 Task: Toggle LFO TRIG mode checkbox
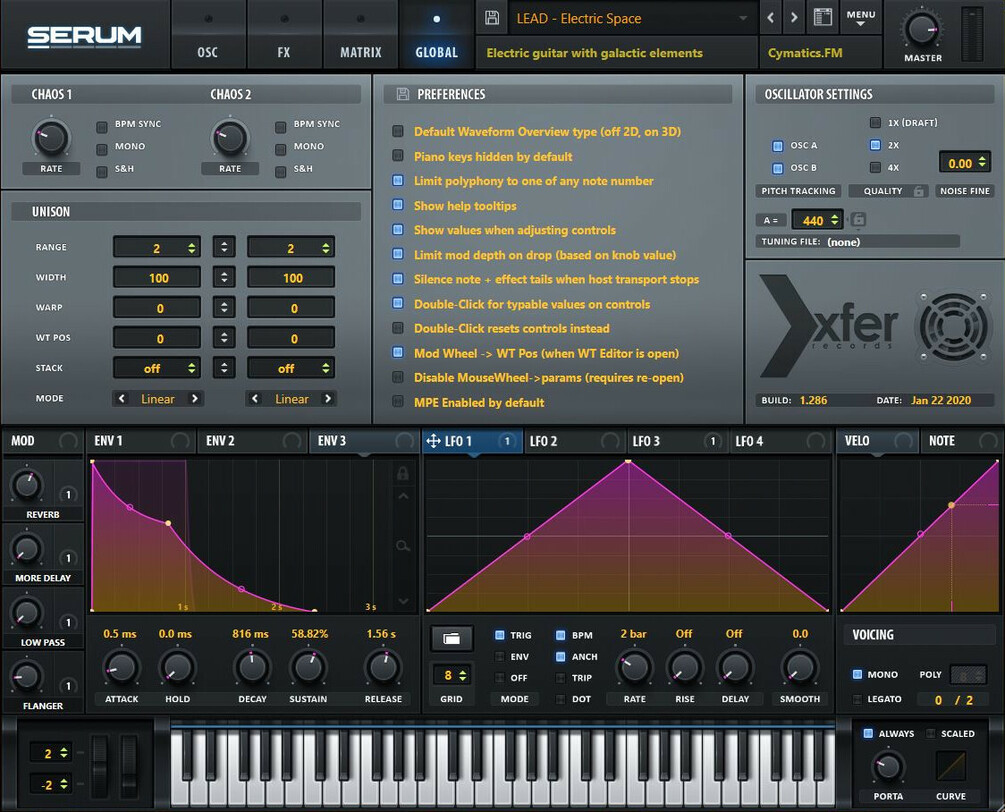point(499,635)
